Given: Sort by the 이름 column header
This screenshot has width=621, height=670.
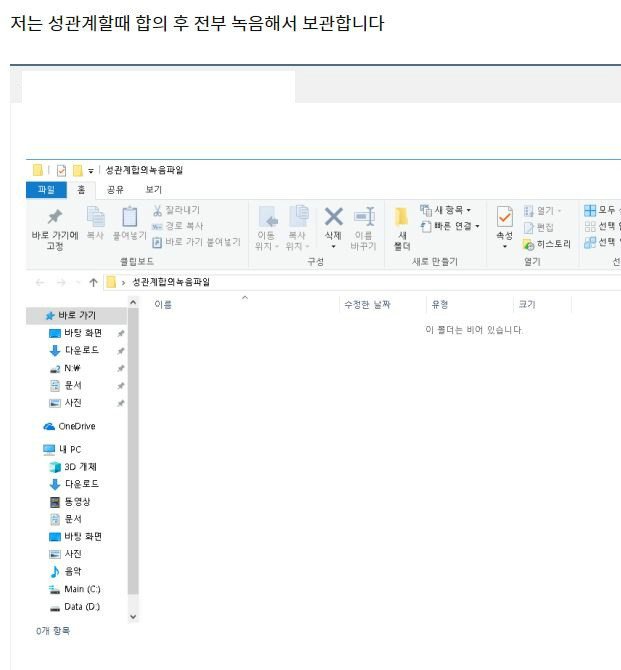Looking at the screenshot, I should point(163,304).
